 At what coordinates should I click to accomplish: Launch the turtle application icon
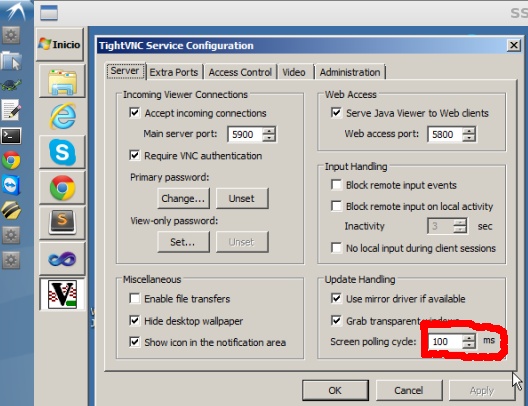point(11,85)
